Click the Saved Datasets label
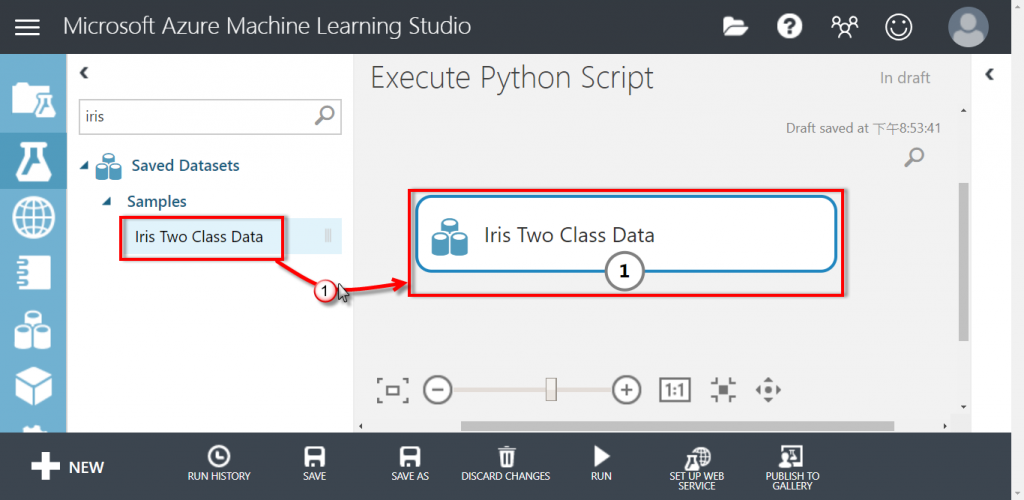Viewport: 1024px width, 500px height. (x=185, y=166)
